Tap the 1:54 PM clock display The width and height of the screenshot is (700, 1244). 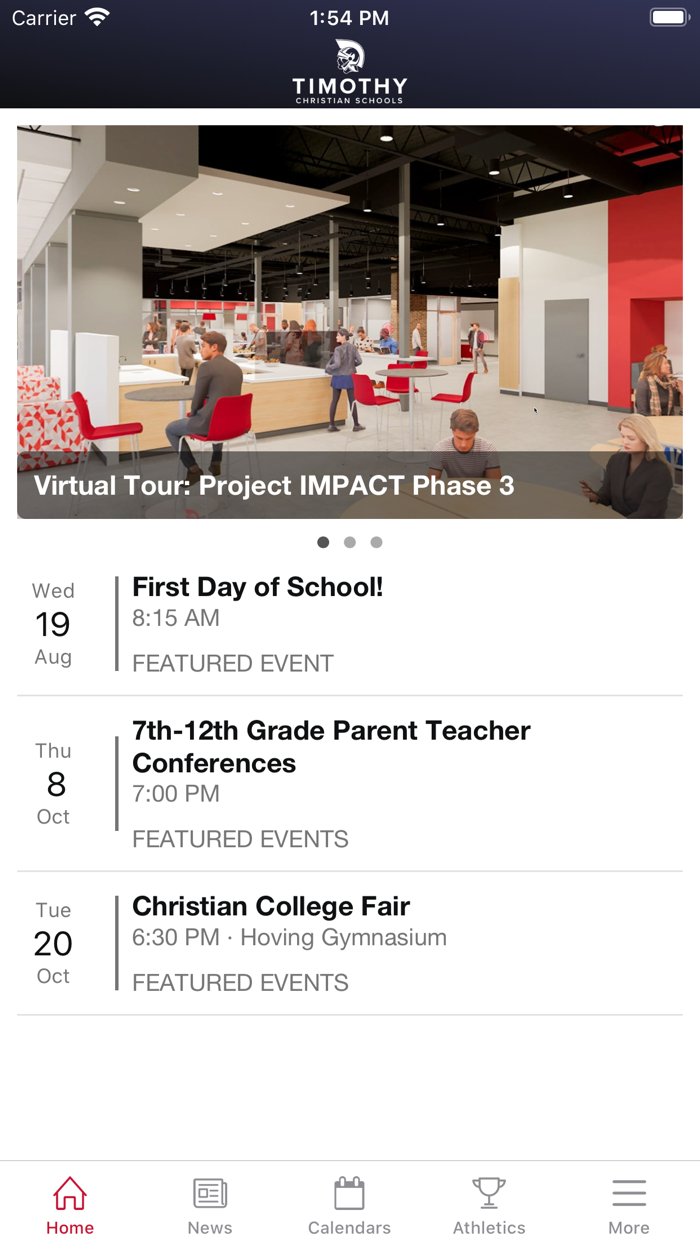[x=349, y=16]
